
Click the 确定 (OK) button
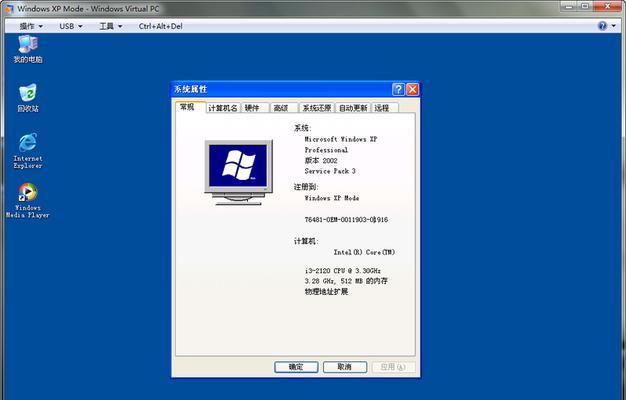point(296,367)
